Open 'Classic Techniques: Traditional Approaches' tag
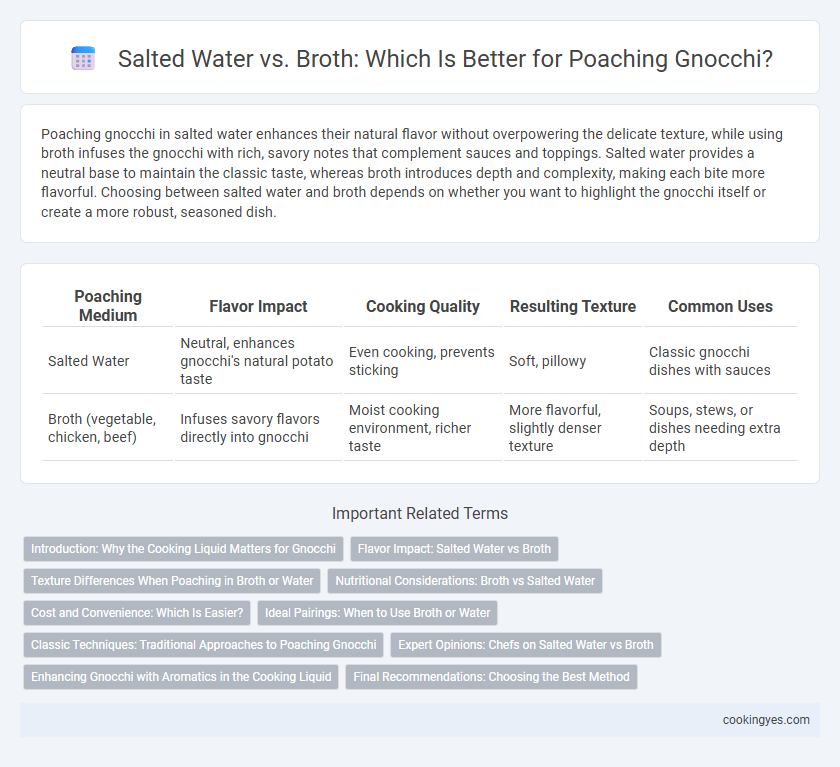 [x=204, y=645]
